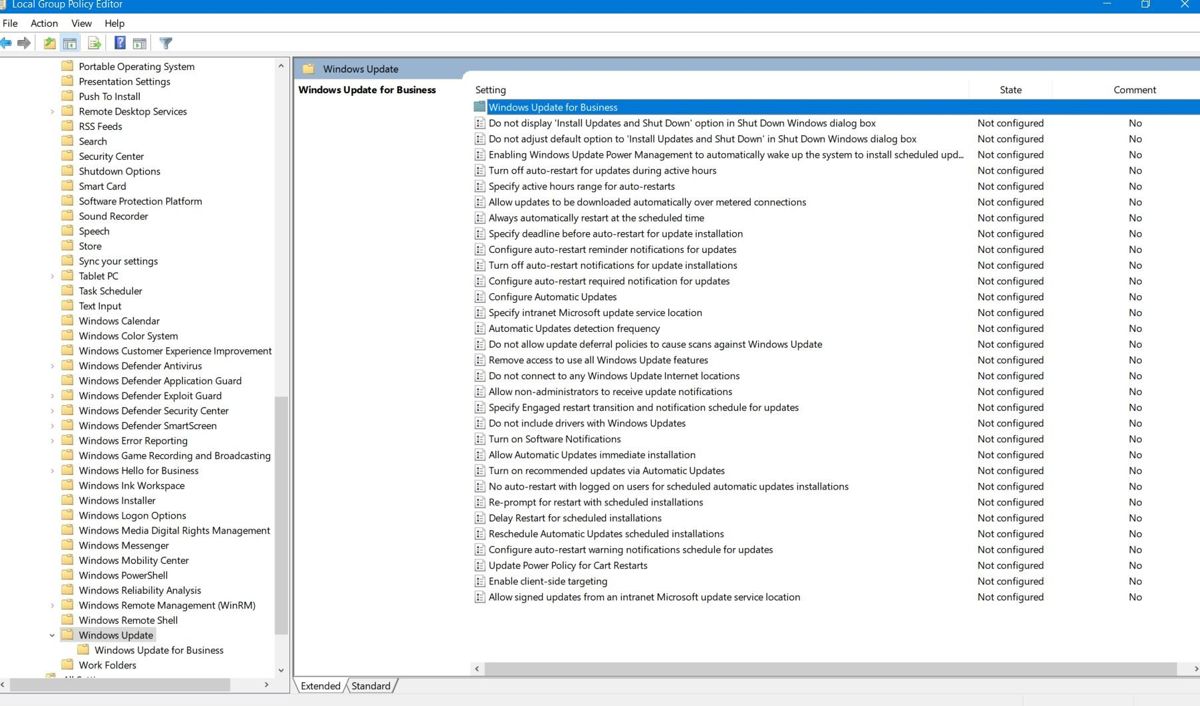
Task: Click the Export List toolbar icon
Action: (94, 43)
